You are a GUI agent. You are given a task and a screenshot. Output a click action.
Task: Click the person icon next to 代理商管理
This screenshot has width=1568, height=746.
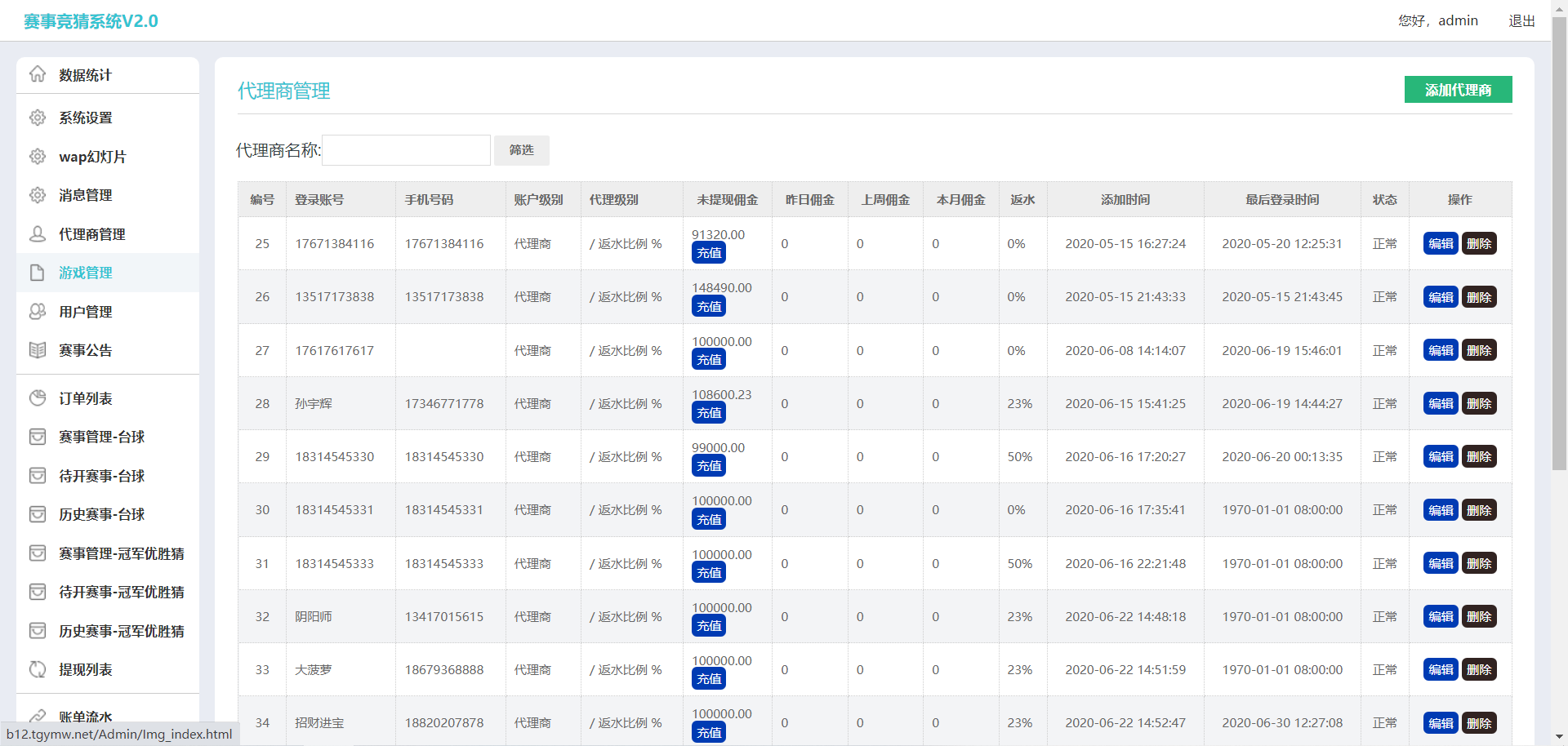click(x=38, y=234)
